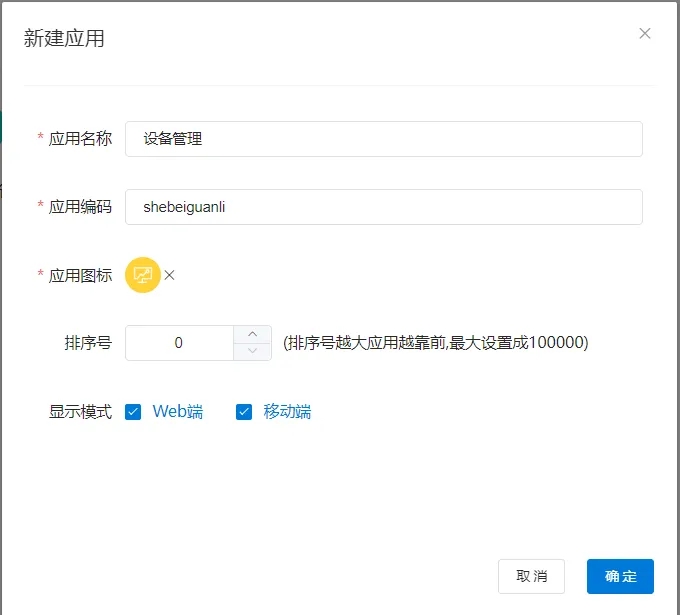Uncheck the 移动端 checkbox
This screenshot has height=615, width=680.
(x=244, y=412)
